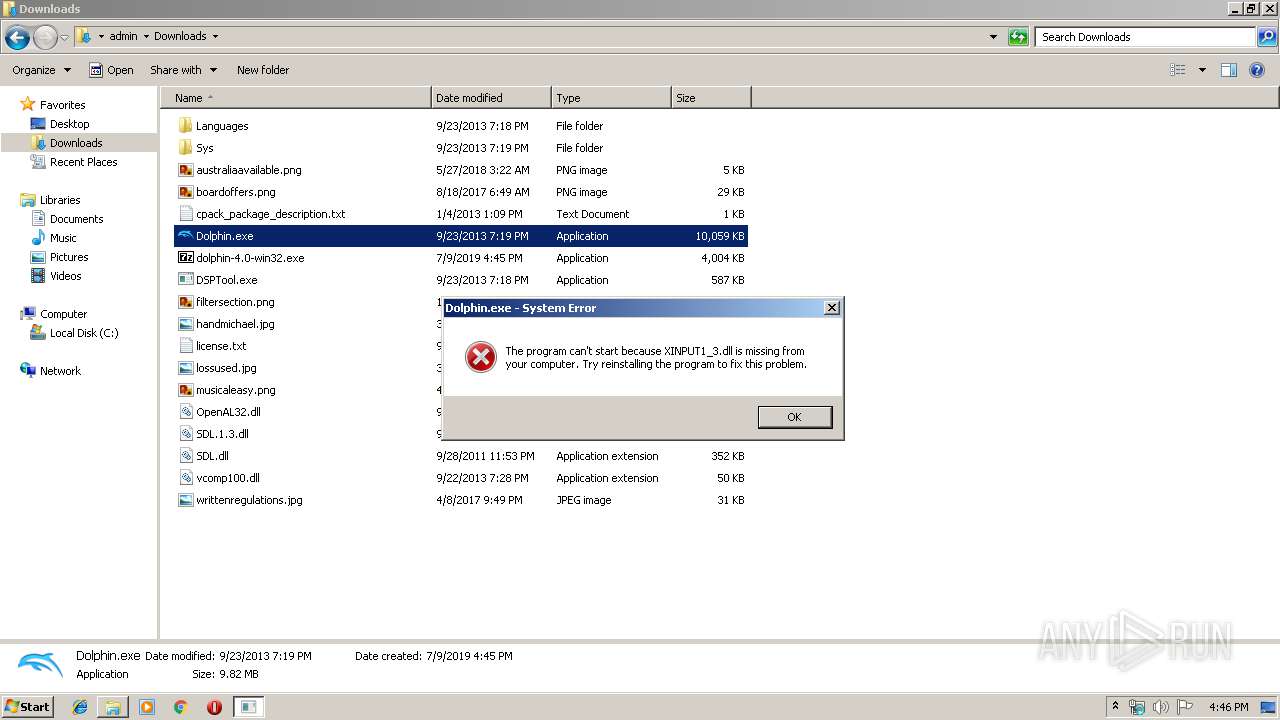Viewport: 1280px width, 720px height.
Task: Click the Search Downloads field
Action: (x=1146, y=37)
